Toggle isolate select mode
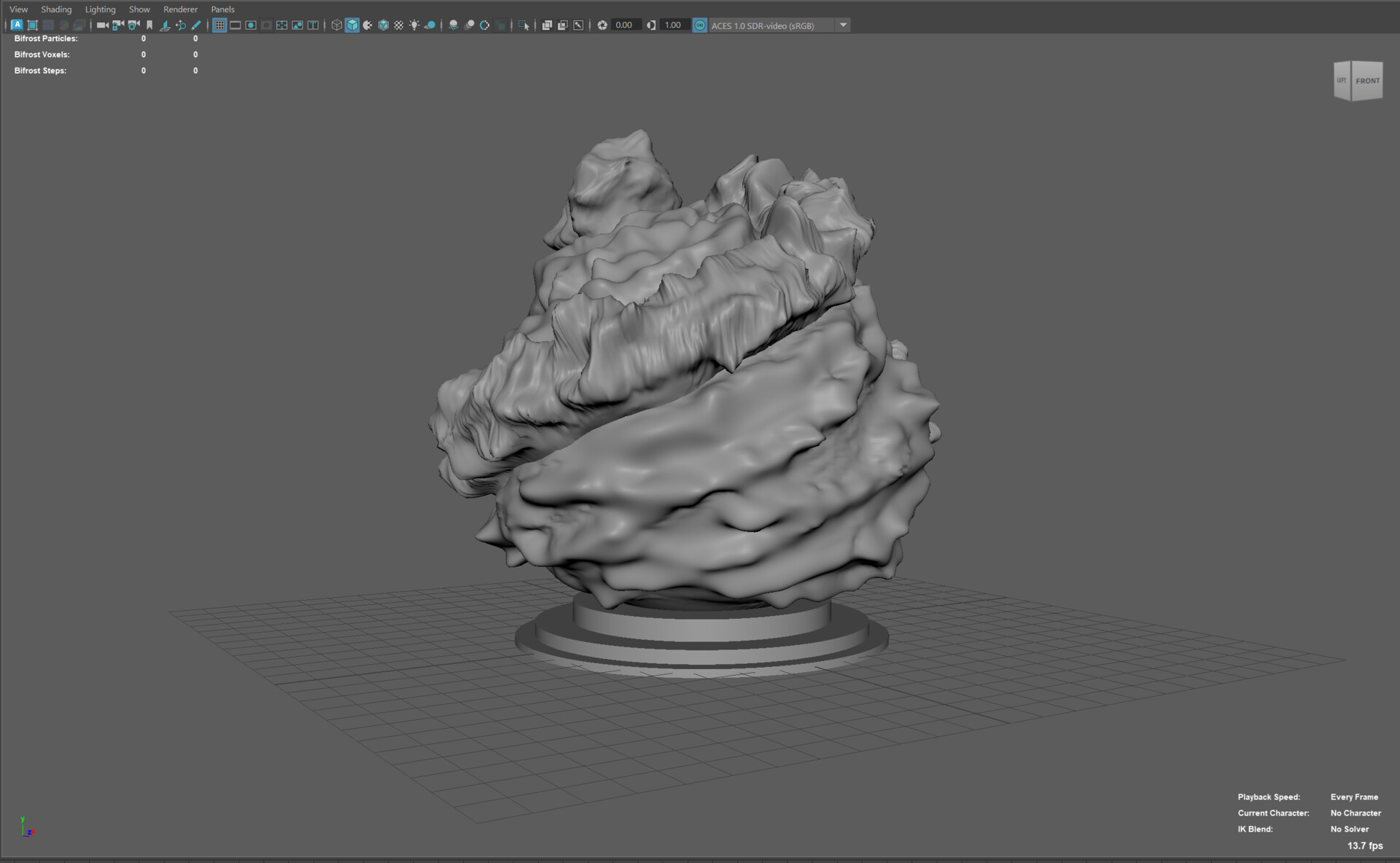1400x863 pixels. coord(524,24)
